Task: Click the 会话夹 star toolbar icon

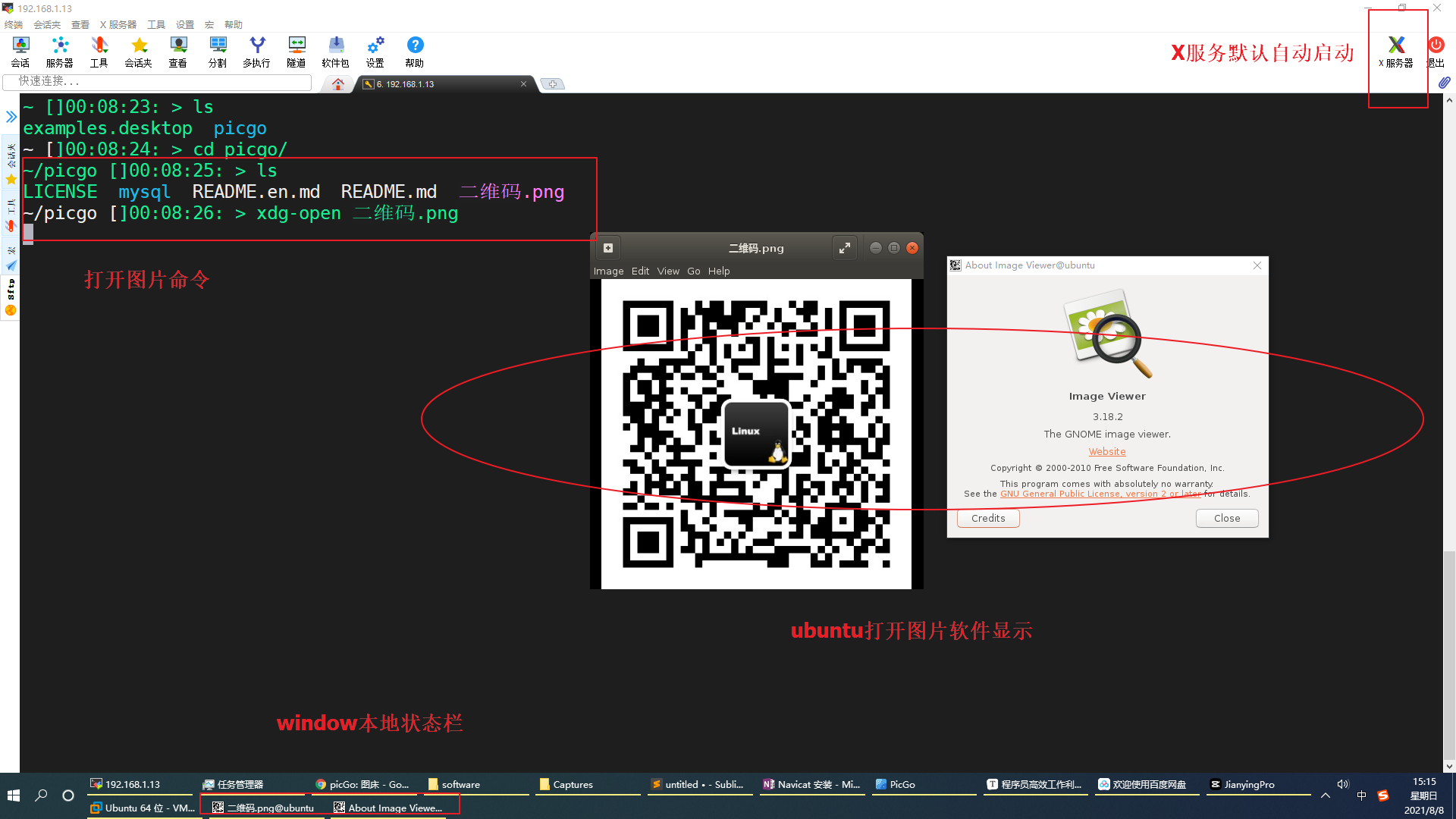Action: click(x=139, y=52)
